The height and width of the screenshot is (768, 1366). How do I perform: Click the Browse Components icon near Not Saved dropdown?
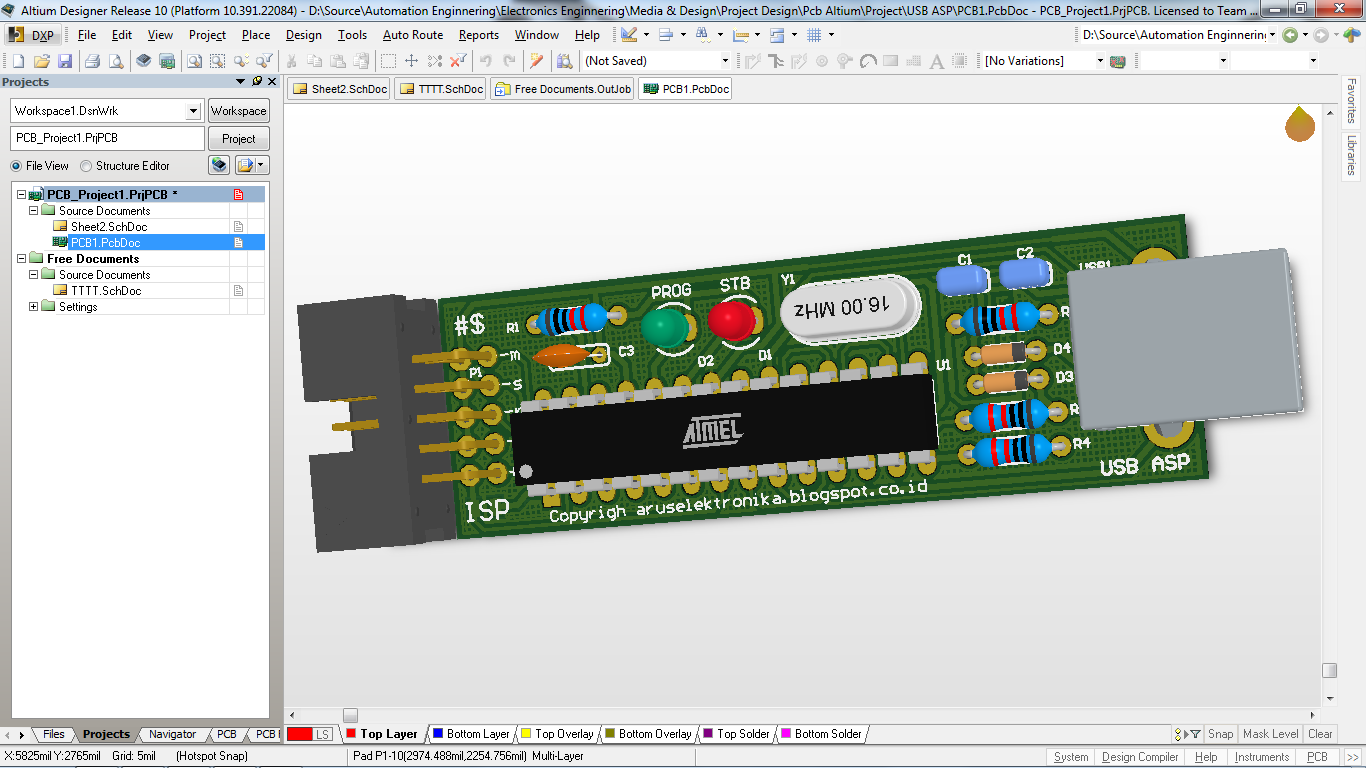[566, 60]
